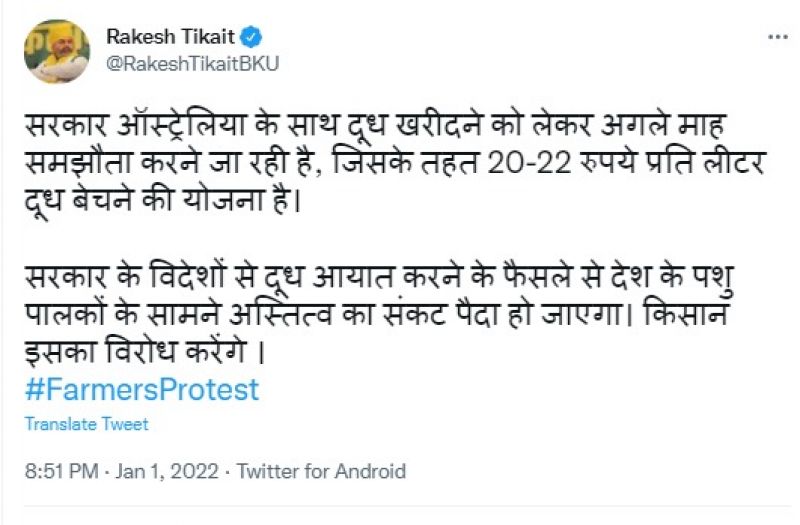Open the three-dot more options menu
800x525 pixels.
[x=777, y=37]
